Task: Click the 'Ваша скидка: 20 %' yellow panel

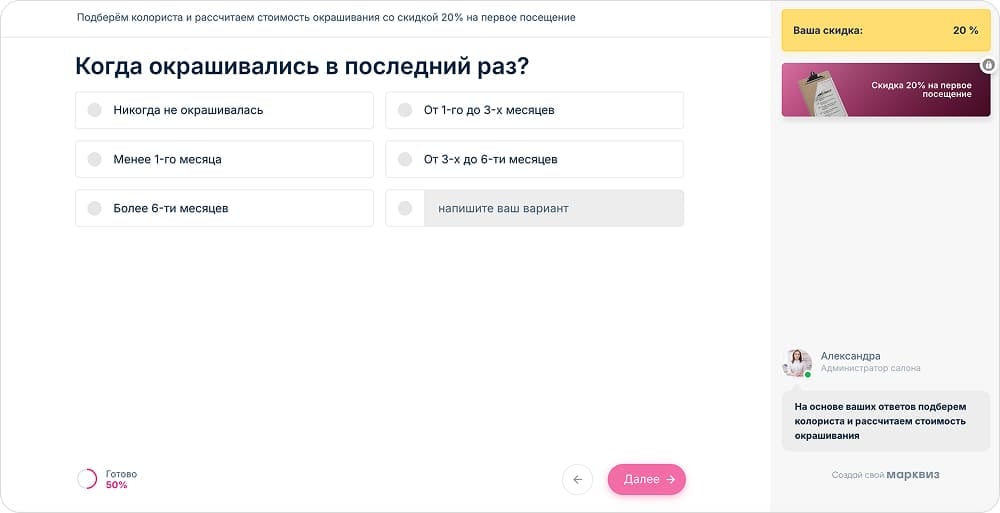Action: pos(886,30)
